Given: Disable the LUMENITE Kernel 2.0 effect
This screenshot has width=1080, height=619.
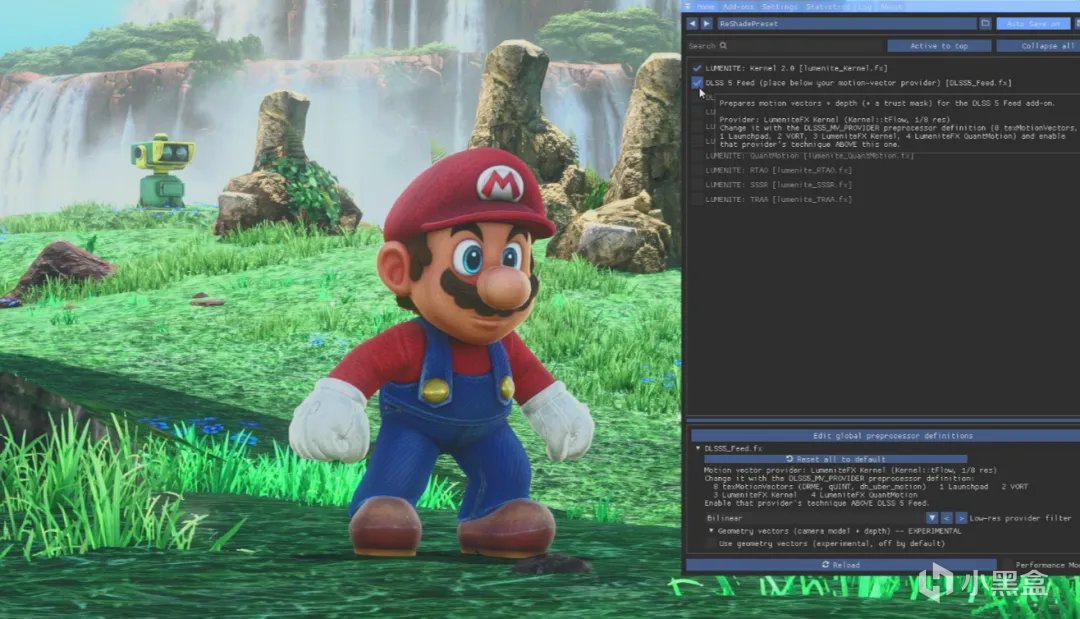Looking at the screenshot, I should click(697, 68).
